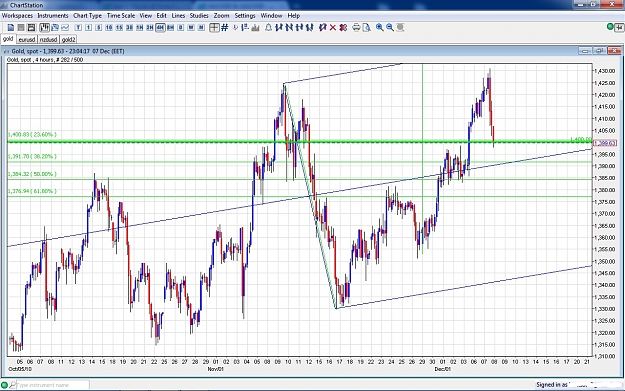Open the Time Scale menu
The height and width of the screenshot is (391, 625).
point(121,16)
